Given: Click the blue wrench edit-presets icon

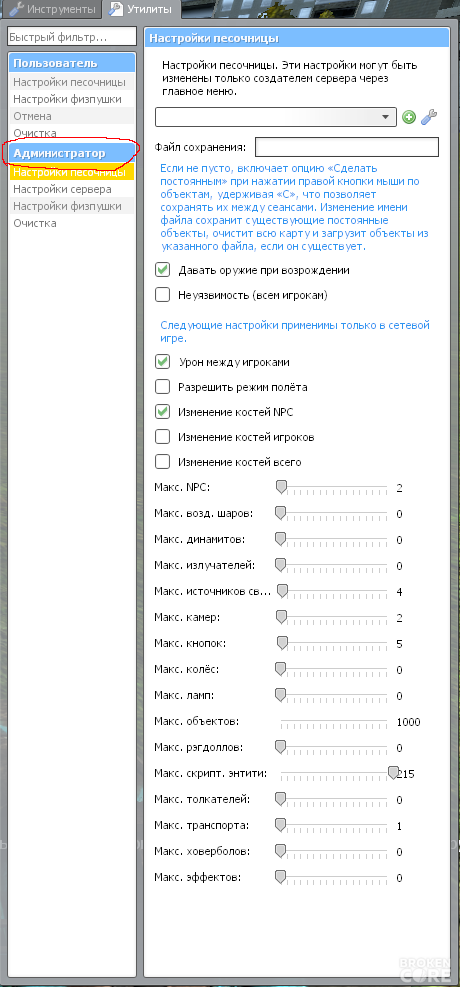Looking at the screenshot, I should (x=429, y=117).
